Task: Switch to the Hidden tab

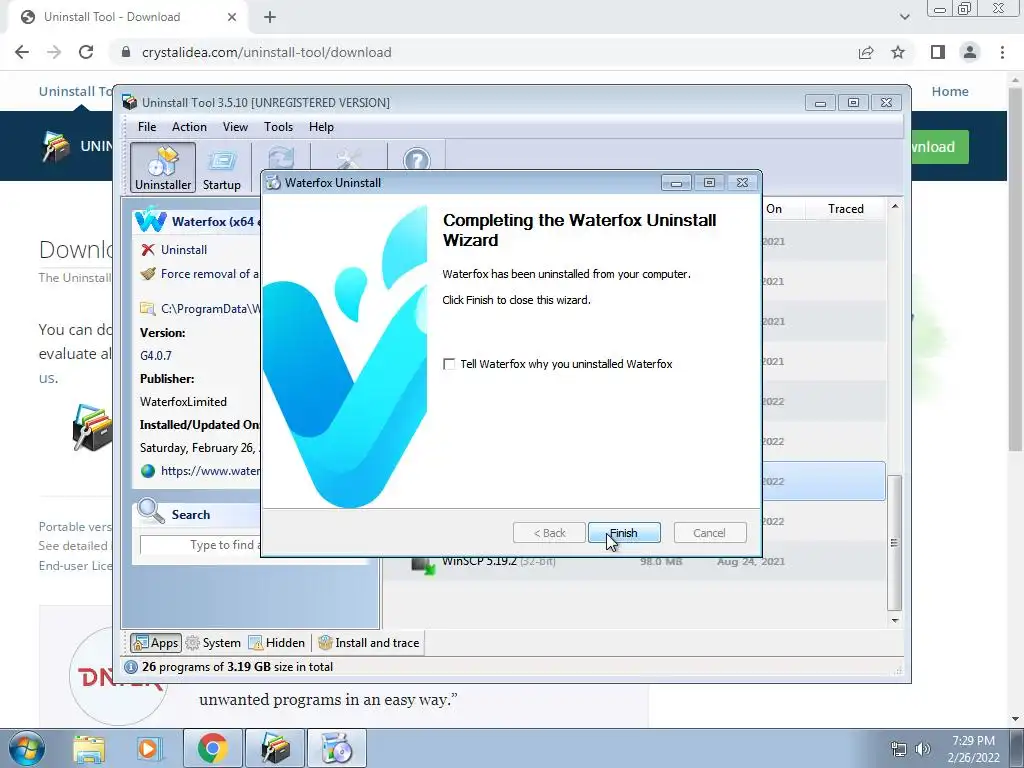Action: 277,643
